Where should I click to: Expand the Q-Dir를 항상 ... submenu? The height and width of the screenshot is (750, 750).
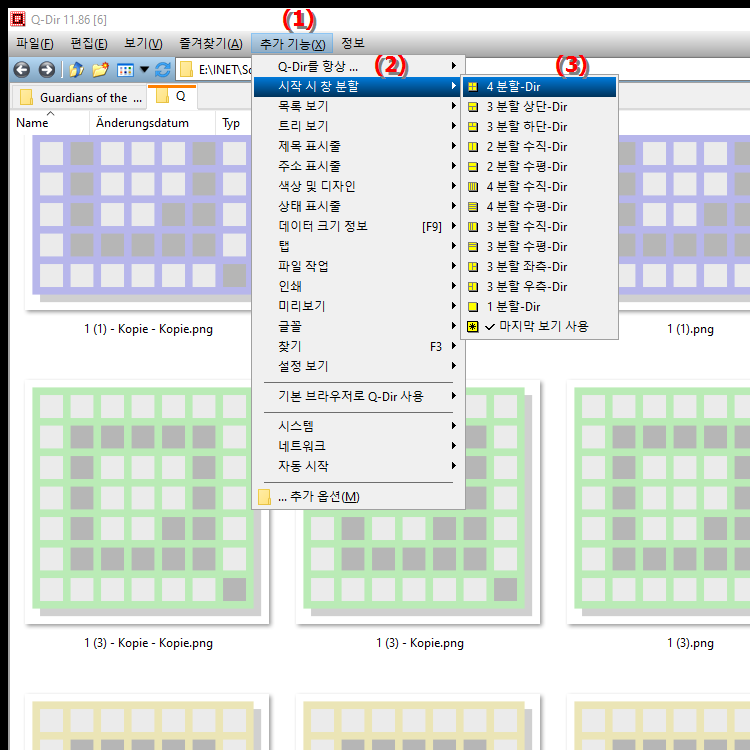tap(358, 66)
